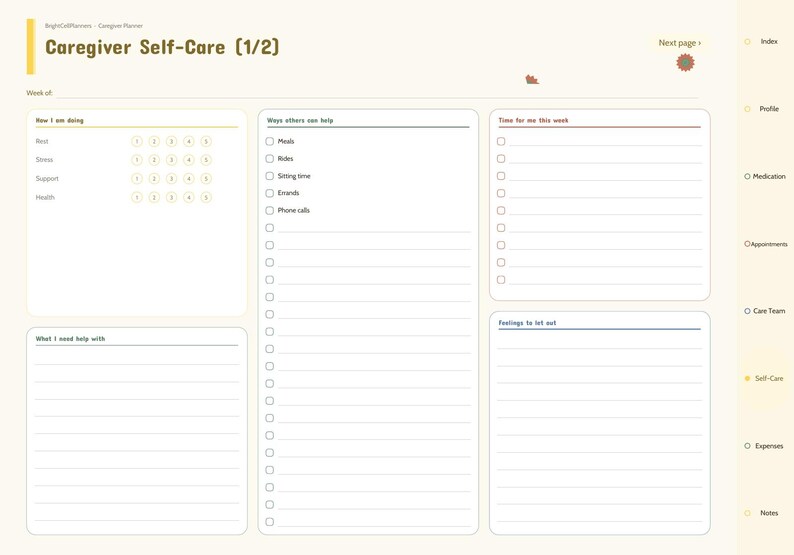Image resolution: width=794 pixels, height=555 pixels.
Task: Click the Support row label
Action: (x=47, y=178)
